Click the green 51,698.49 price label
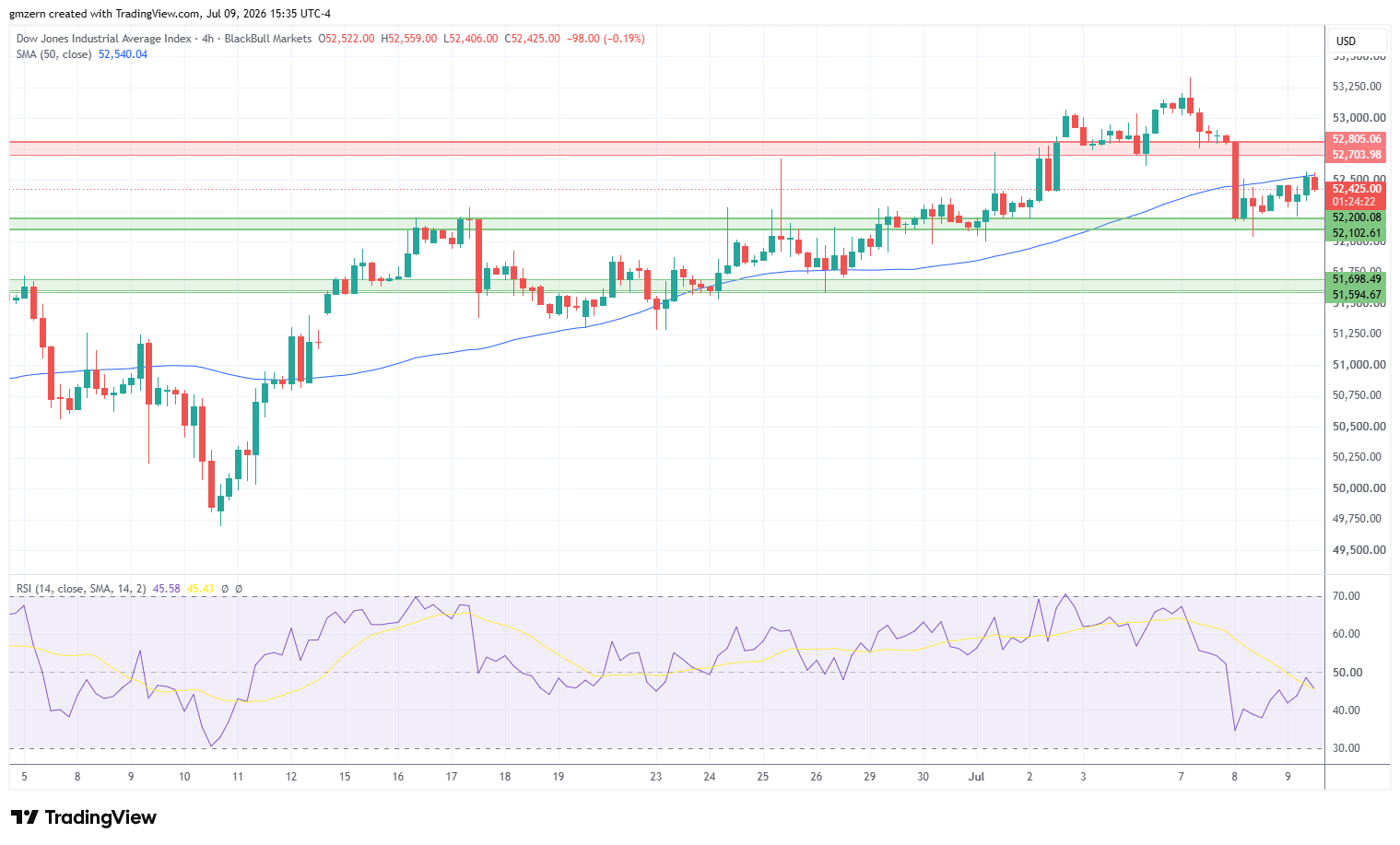 tap(1357, 278)
